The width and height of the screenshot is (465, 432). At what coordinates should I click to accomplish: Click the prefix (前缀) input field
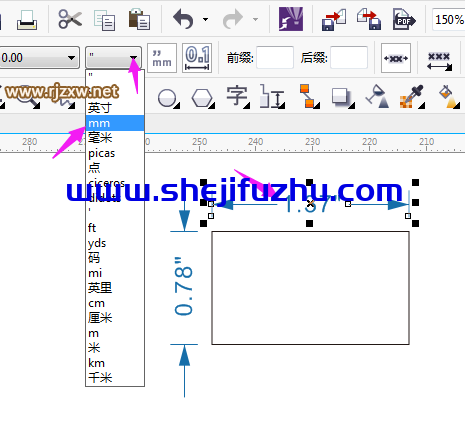point(275,58)
